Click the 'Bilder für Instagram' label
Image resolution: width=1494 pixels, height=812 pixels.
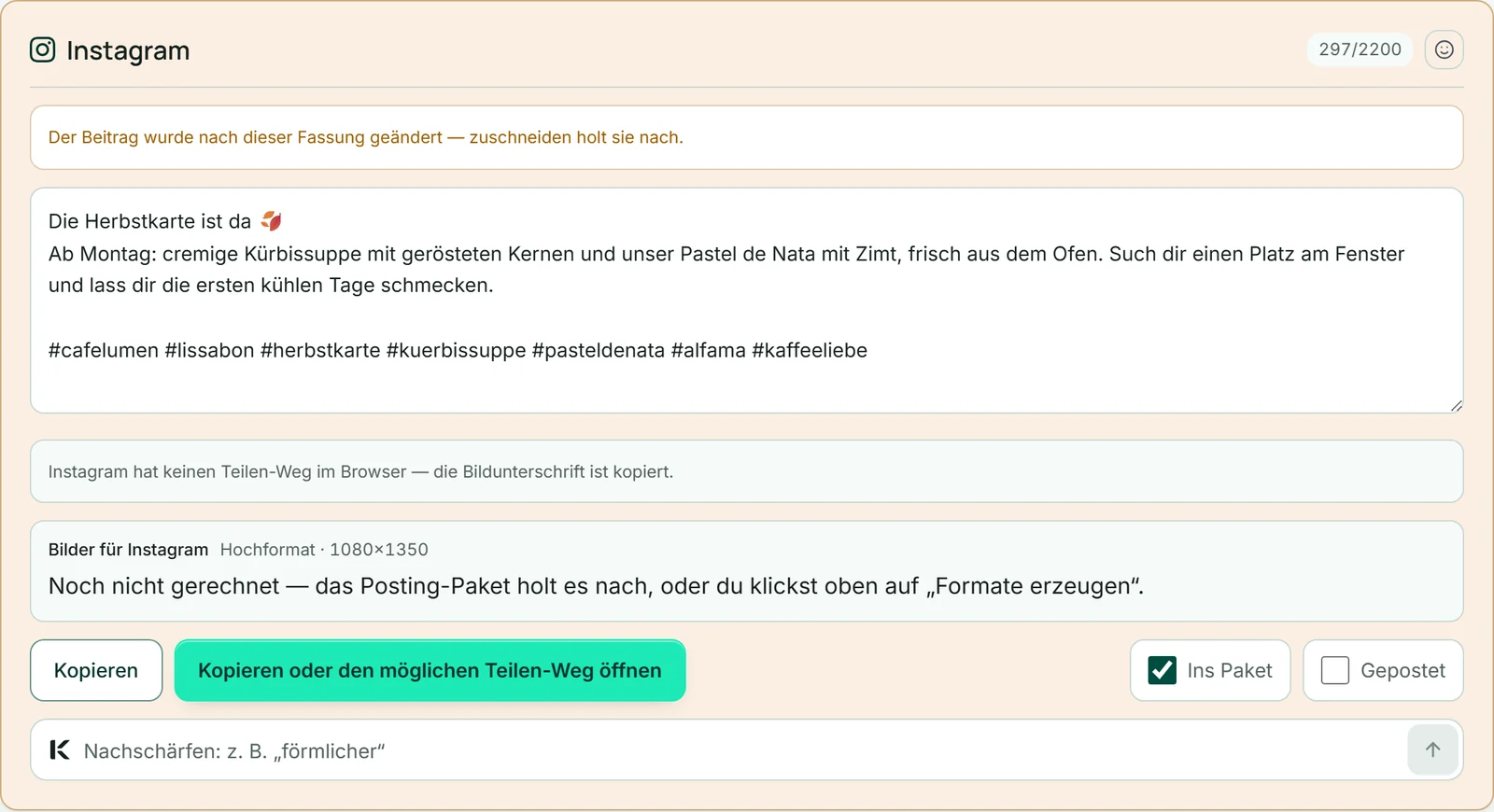tap(128, 550)
